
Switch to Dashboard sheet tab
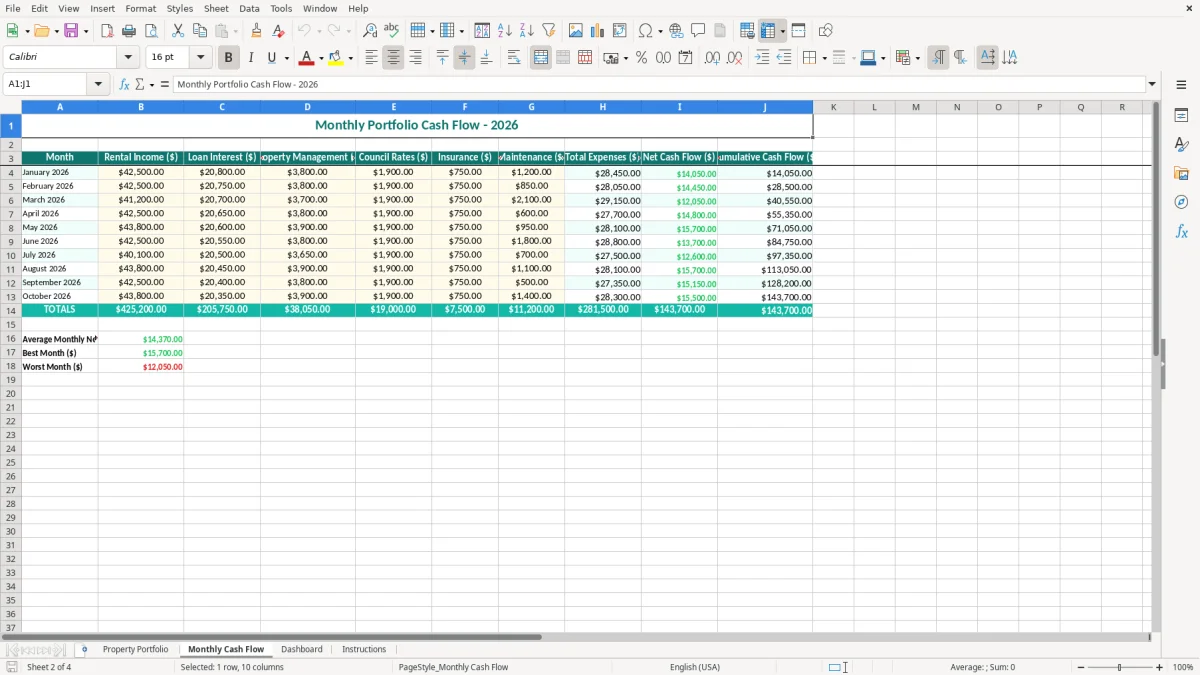click(x=302, y=650)
